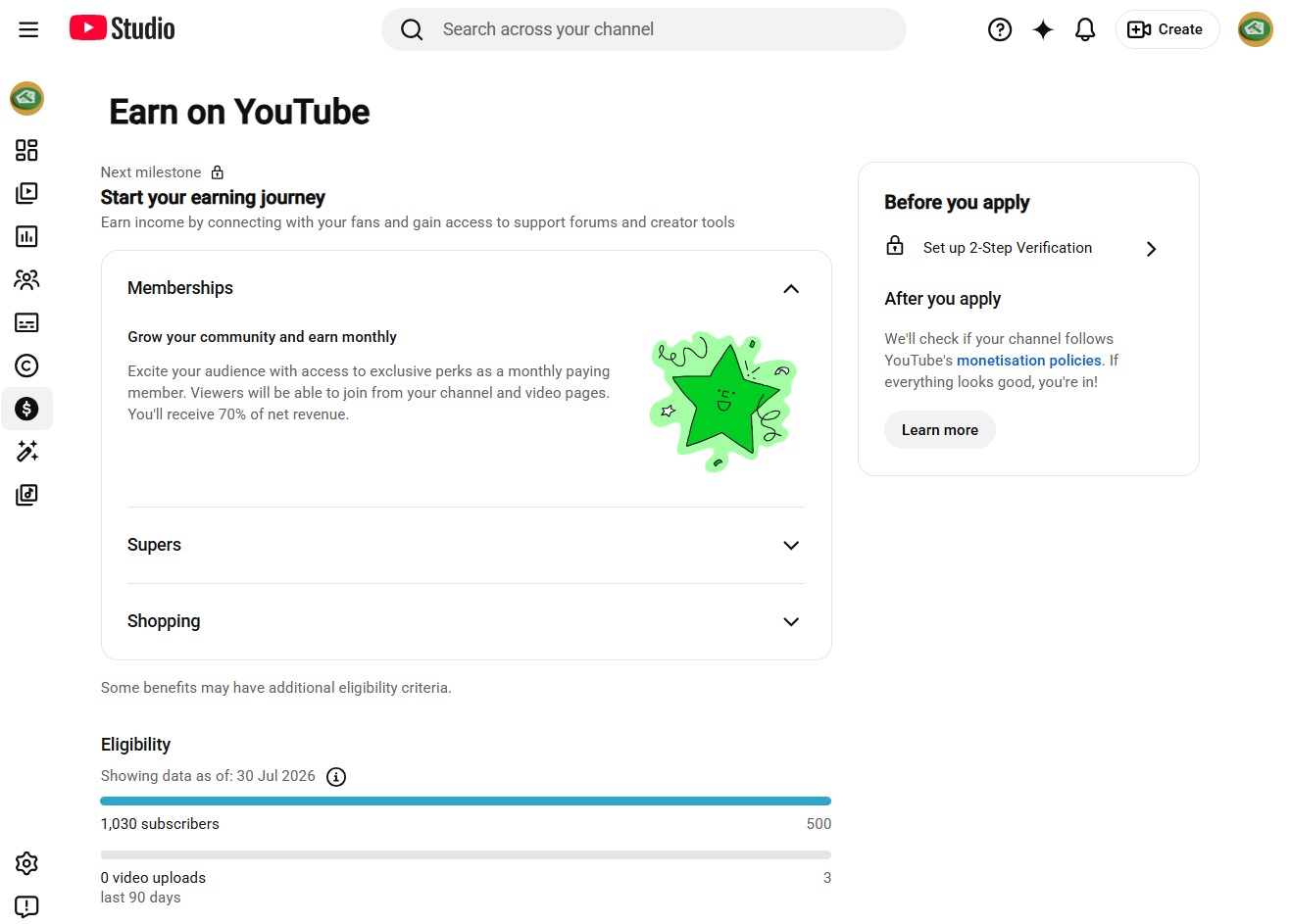Open the Help question mark icon
This screenshot has height=924, width=1290.
(x=1000, y=29)
